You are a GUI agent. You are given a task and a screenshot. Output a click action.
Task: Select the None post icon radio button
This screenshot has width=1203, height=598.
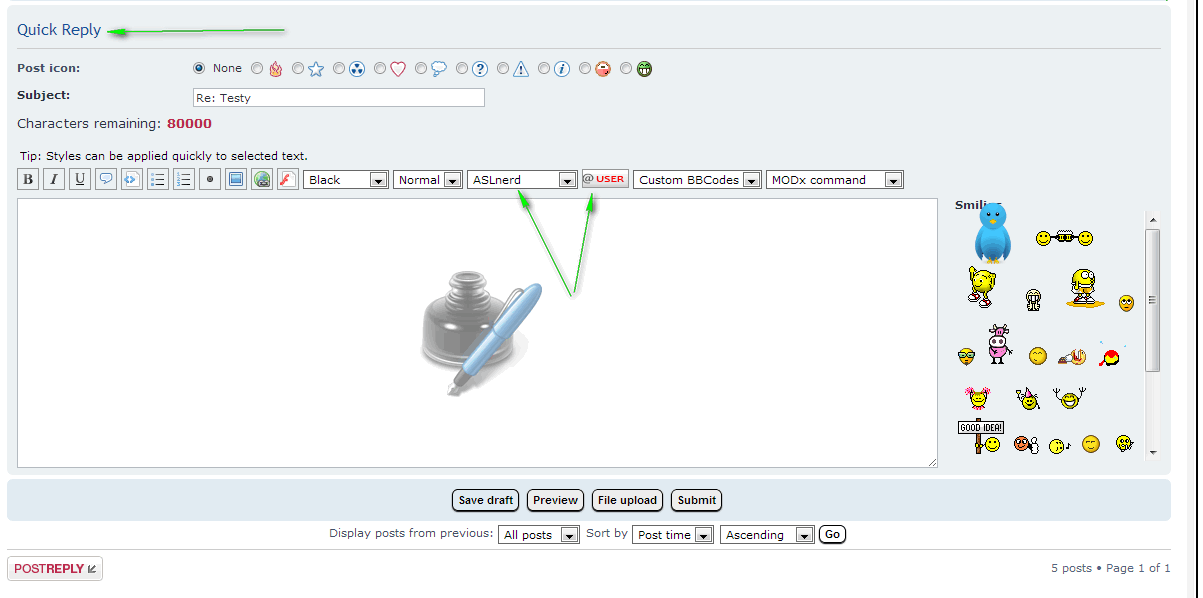coord(199,68)
